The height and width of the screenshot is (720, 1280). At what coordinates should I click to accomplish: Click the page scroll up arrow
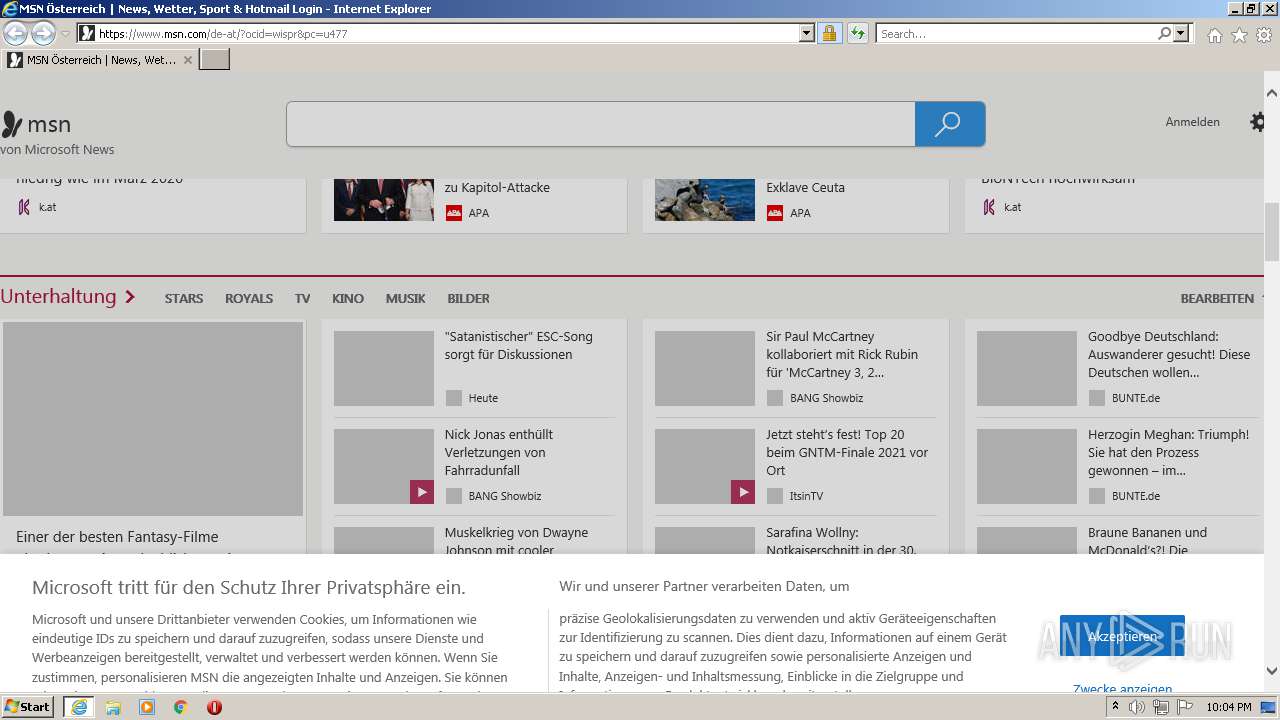tap(1272, 93)
